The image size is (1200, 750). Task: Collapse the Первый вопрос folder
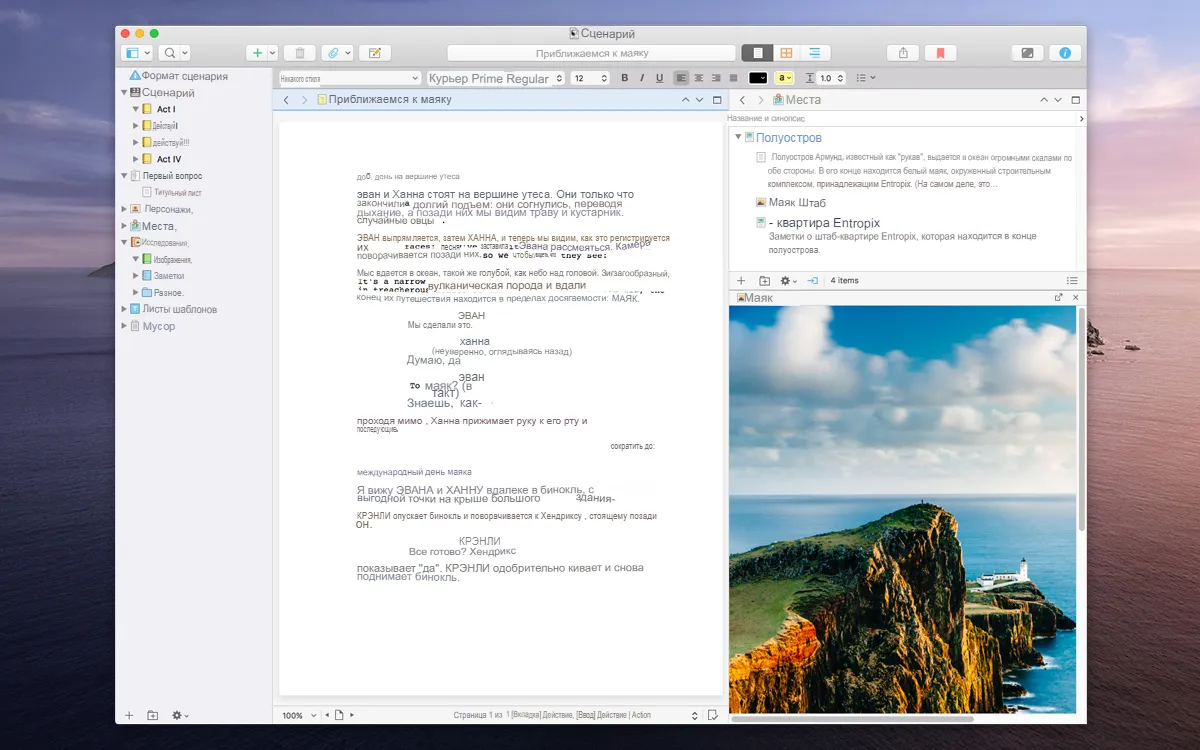click(125, 173)
